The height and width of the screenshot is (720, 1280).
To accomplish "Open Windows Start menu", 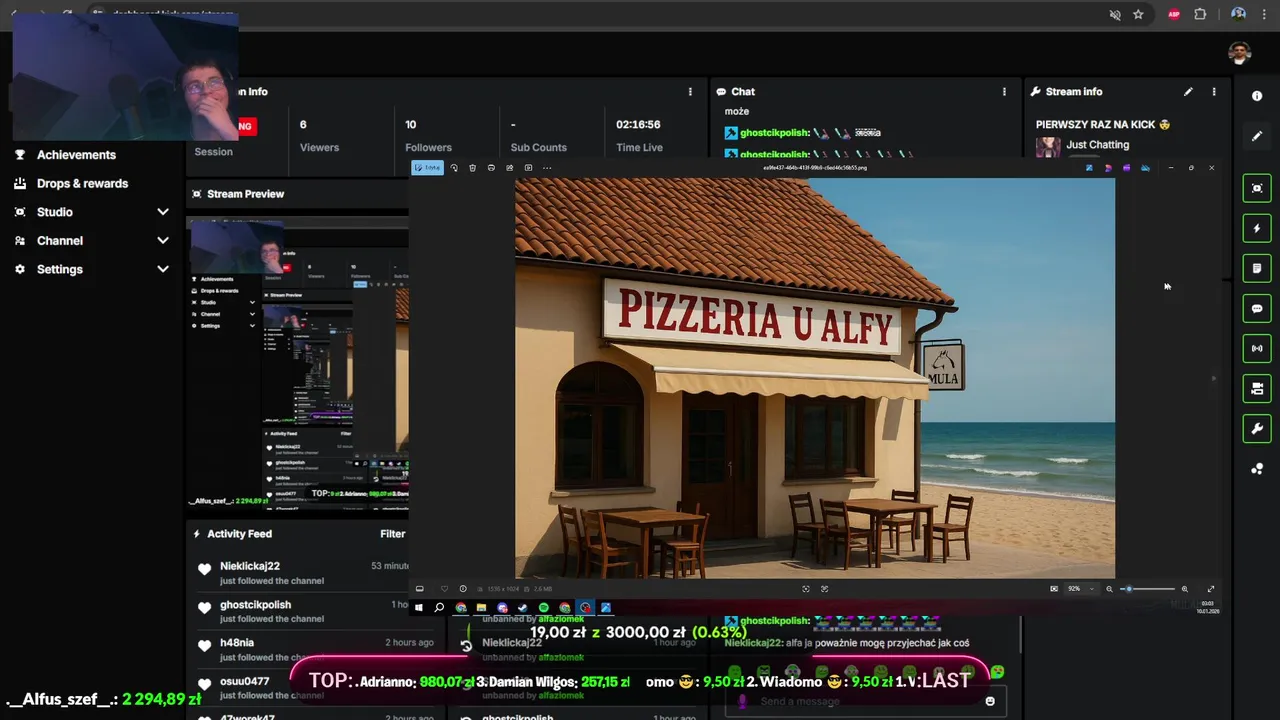I will coord(419,607).
